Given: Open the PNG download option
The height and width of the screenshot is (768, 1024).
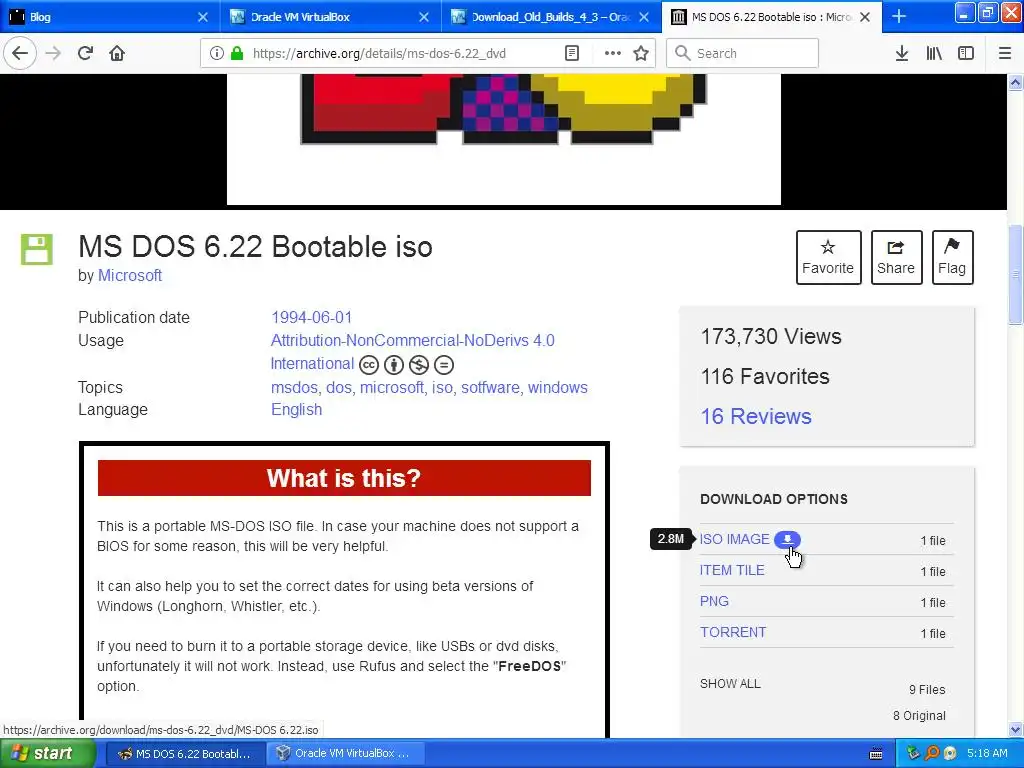Looking at the screenshot, I should [714, 601].
